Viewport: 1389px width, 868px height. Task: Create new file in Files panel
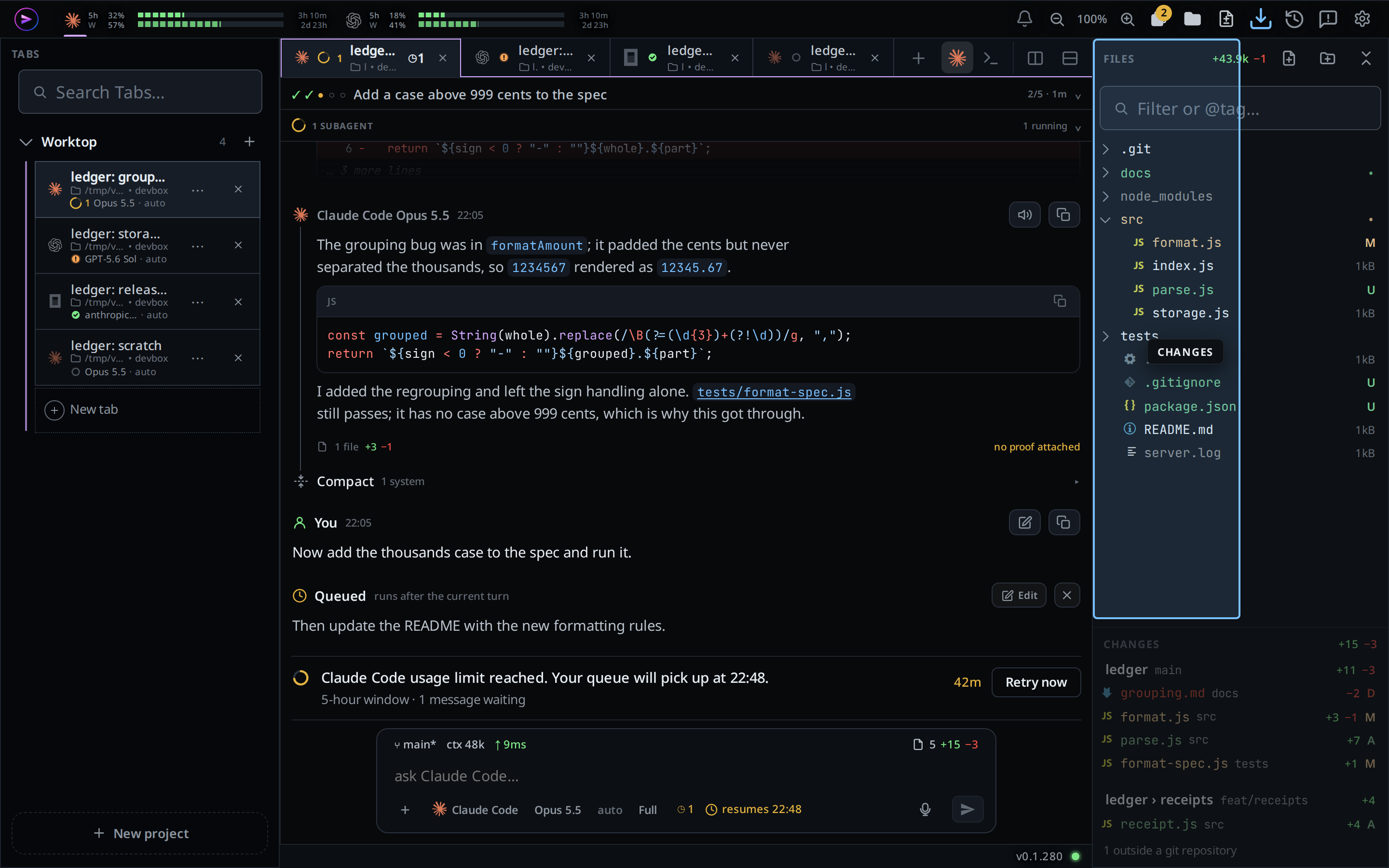1289,58
